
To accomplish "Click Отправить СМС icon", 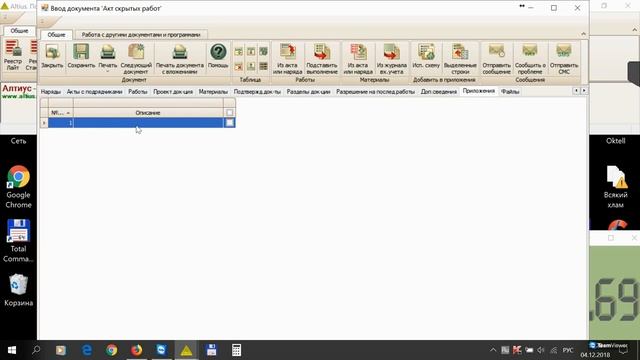I will pyautogui.click(x=564, y=59).
